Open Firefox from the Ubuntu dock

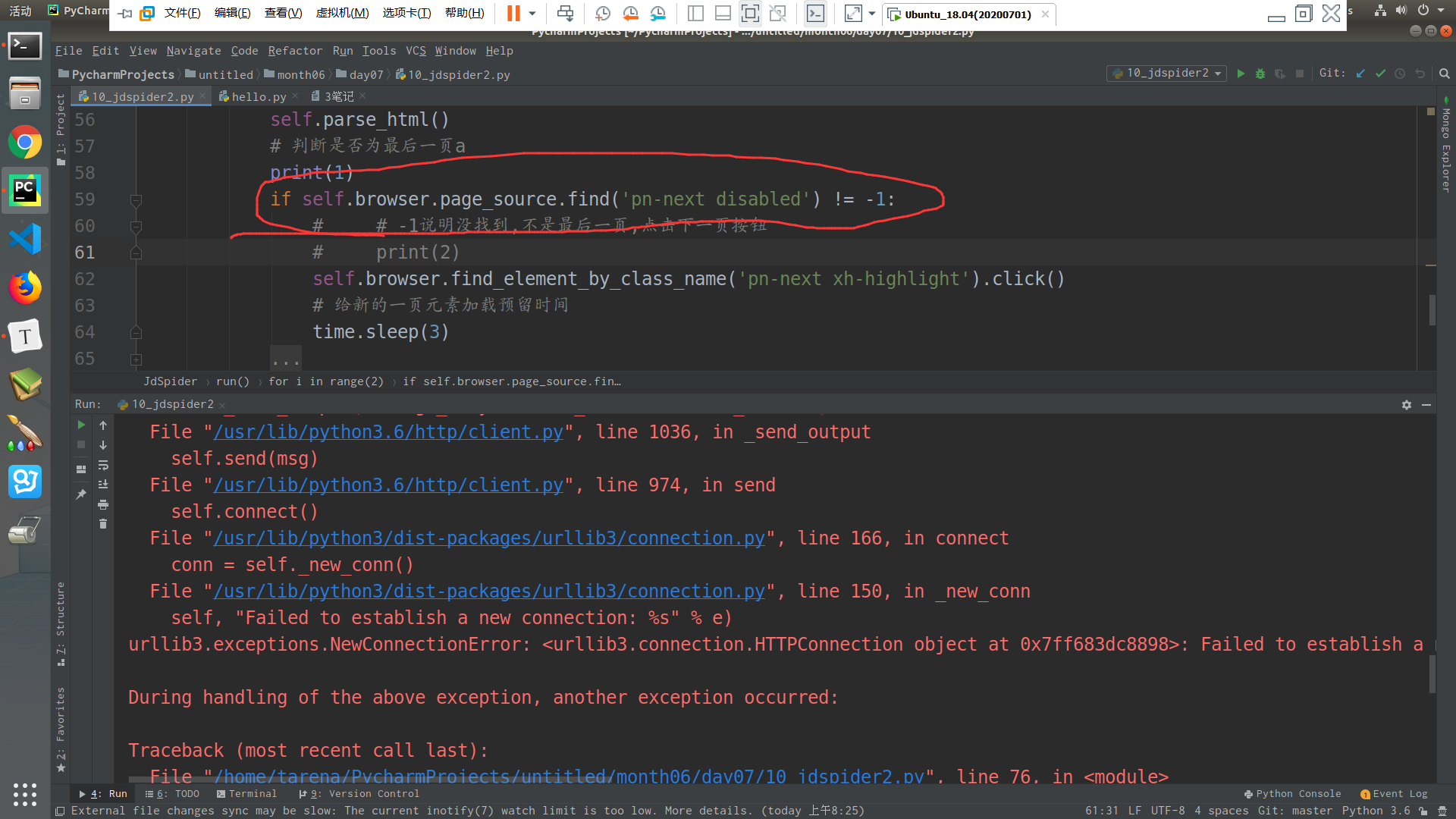[x=25, y=287]
